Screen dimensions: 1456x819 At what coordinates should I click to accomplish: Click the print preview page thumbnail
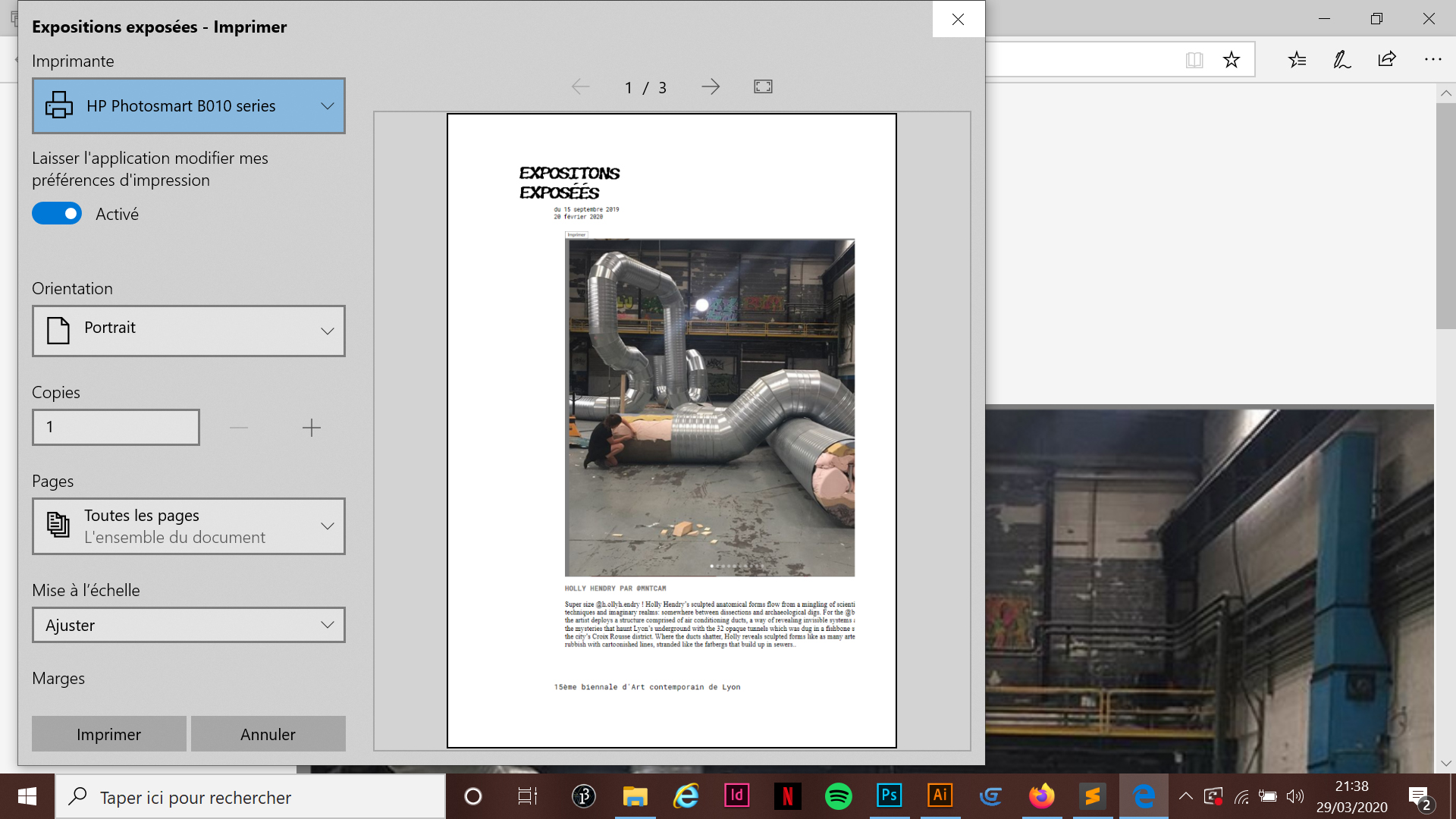point(671,431)
